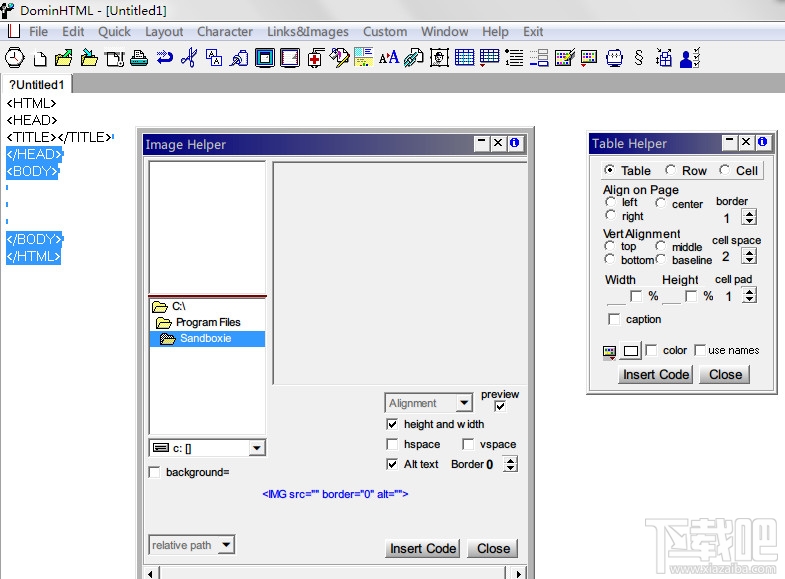Select the Table radio button

609,170
